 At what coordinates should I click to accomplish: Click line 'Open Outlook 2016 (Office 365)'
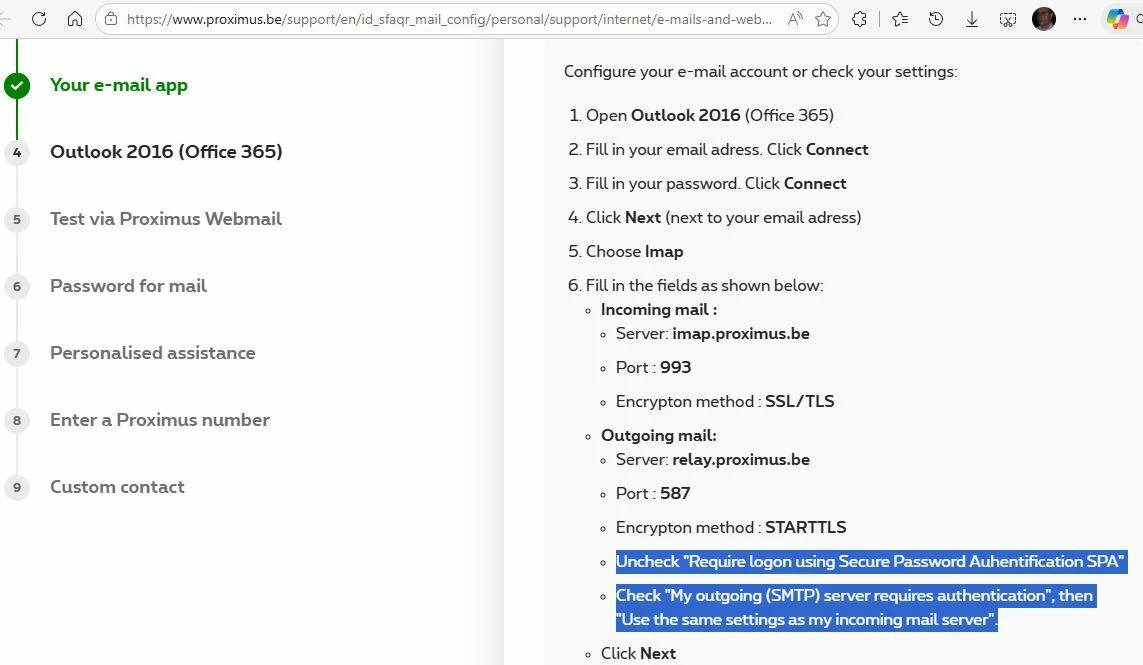tap(710, 115)
